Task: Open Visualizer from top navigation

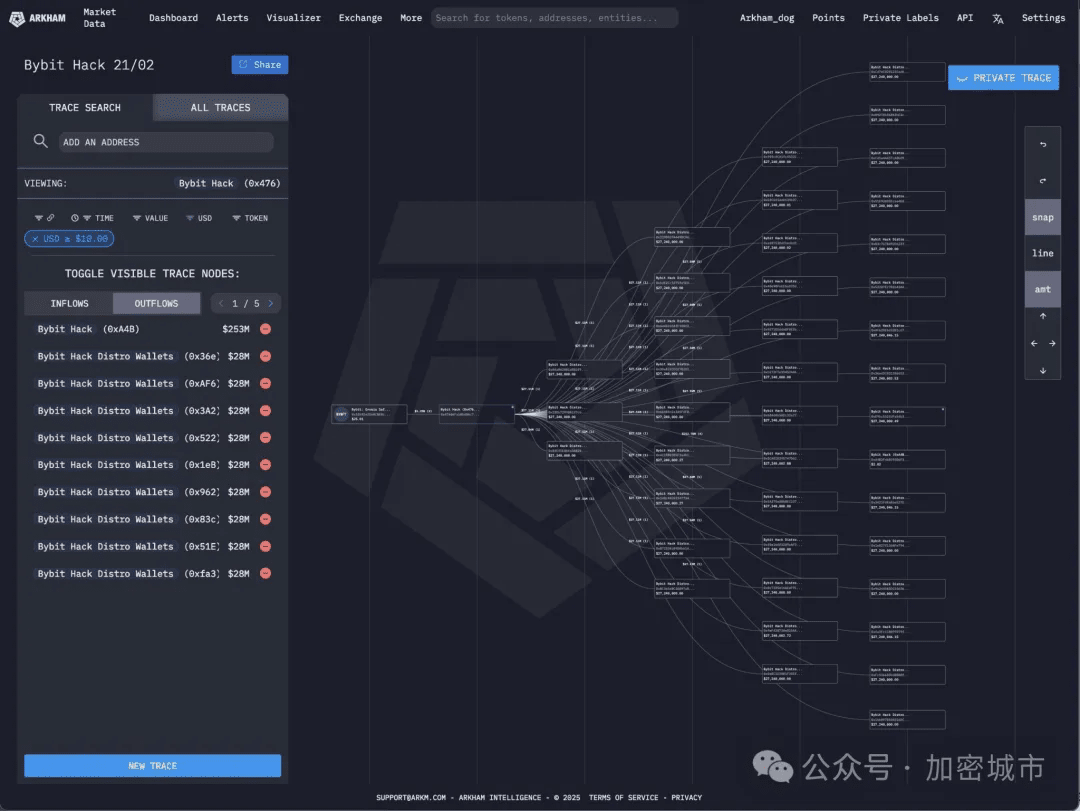Action: pyautogui.click(x=293, y=18)
